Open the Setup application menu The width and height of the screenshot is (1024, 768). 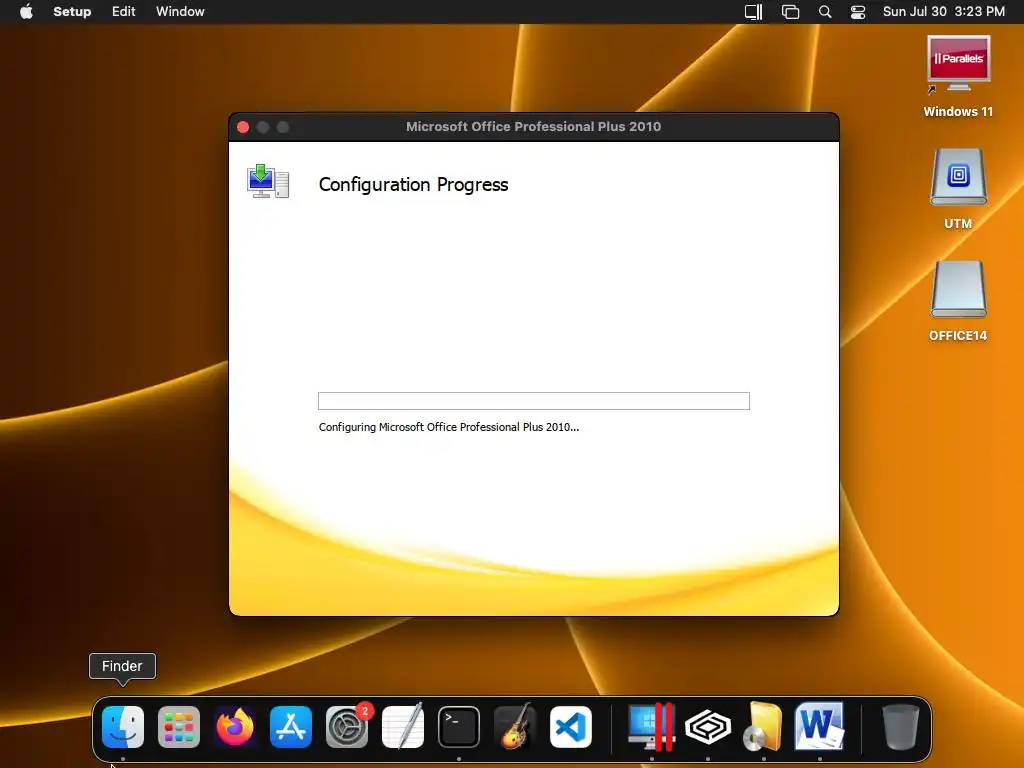click(x=72, y=12)
